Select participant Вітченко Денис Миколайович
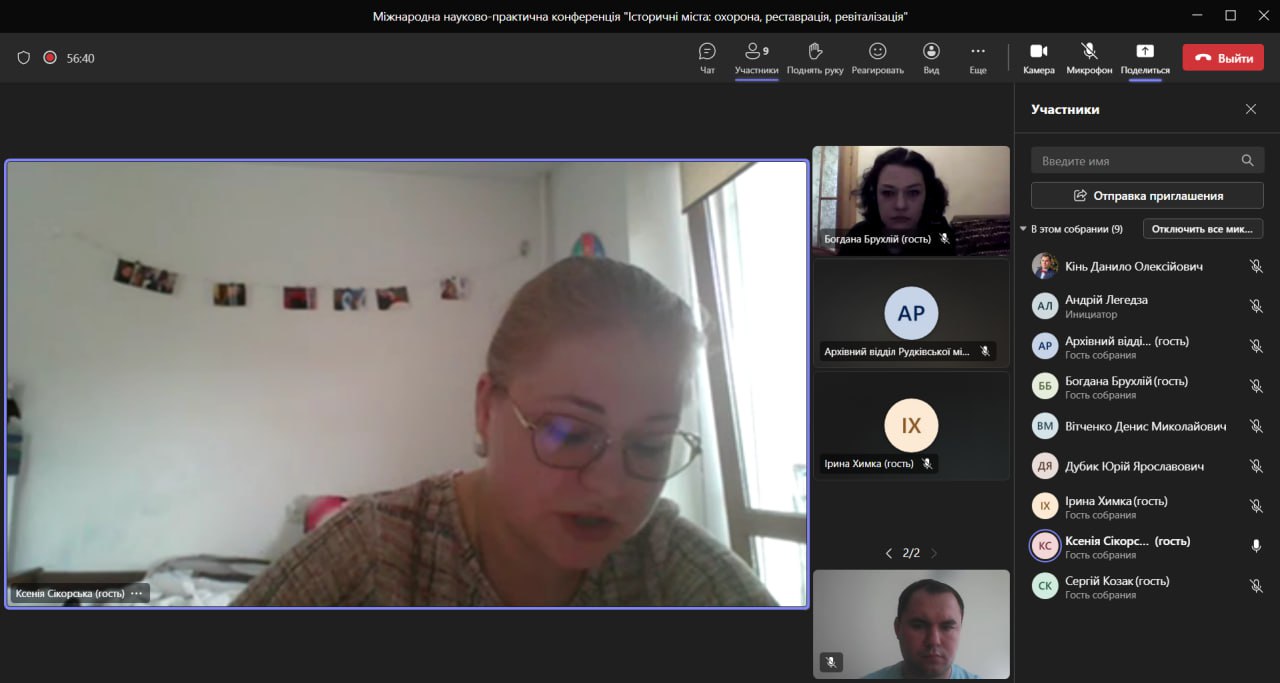 (x=1147, y=426)
